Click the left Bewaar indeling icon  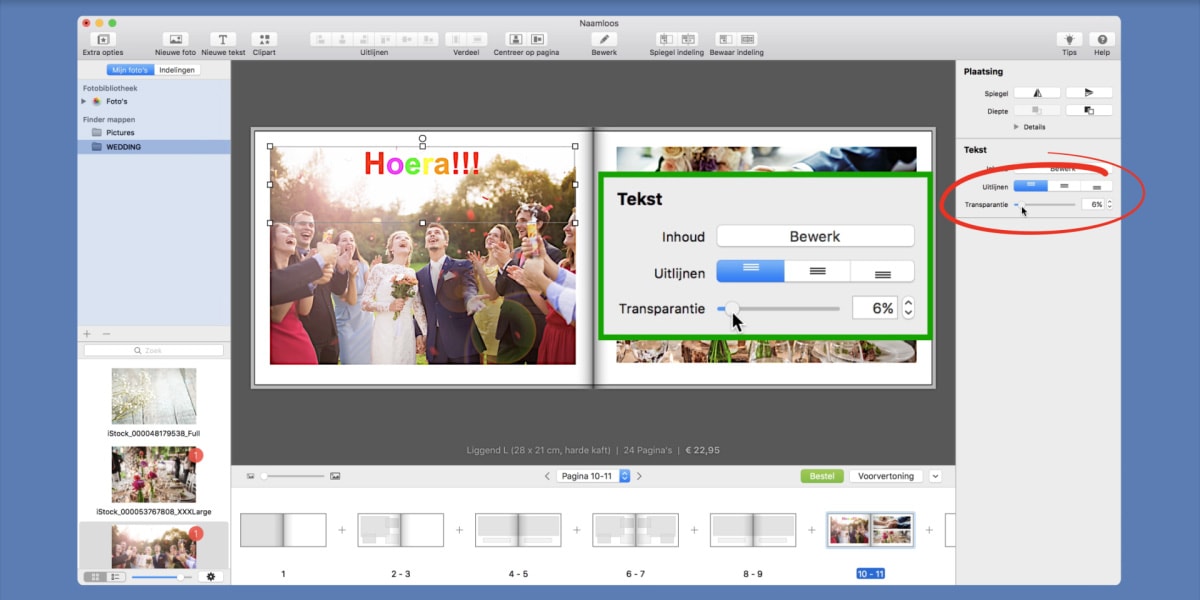tap(725, 39)
